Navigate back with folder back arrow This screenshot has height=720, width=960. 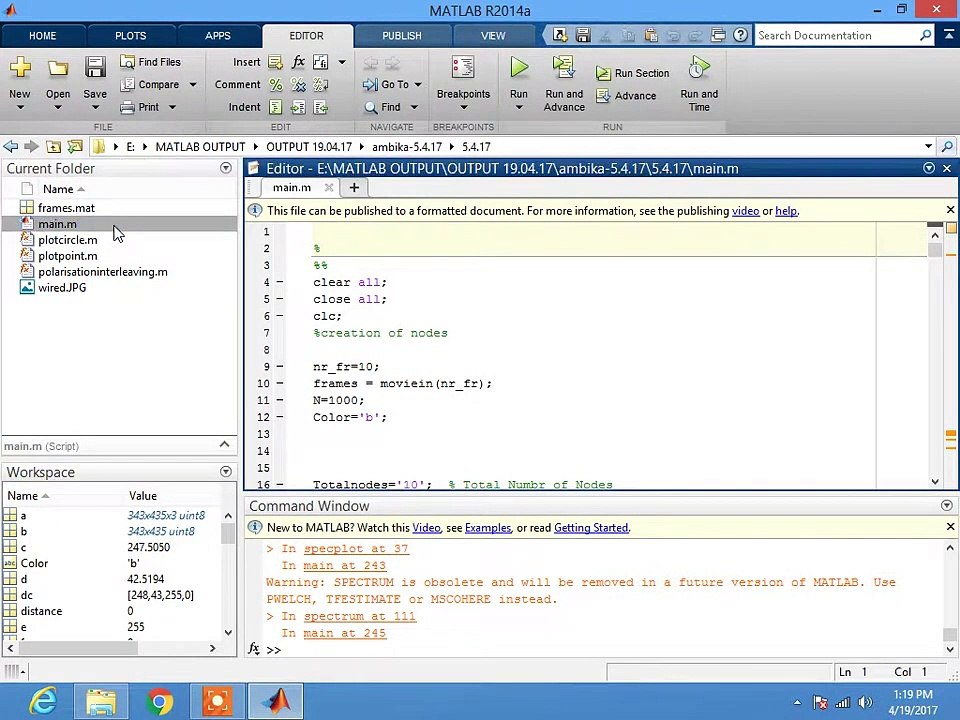coord(10,147)
